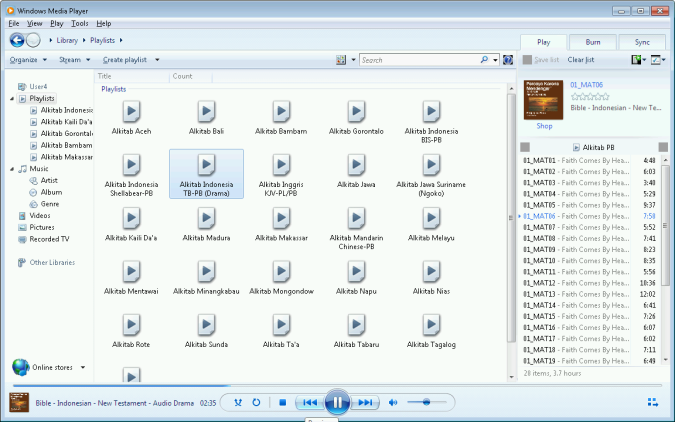
Task: Stop playback
Action: coord(282,403)
